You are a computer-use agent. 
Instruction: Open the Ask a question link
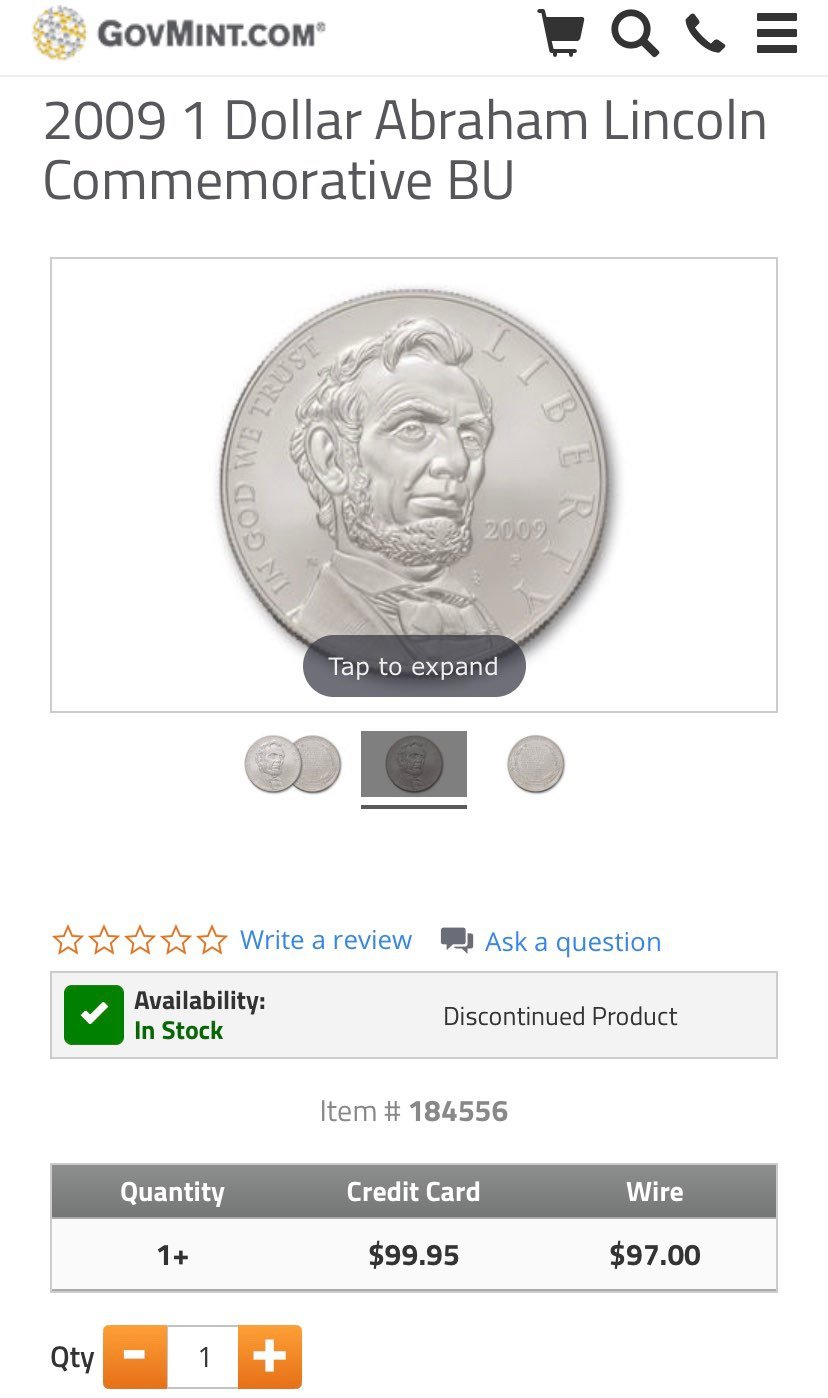[x=573, y=942]
